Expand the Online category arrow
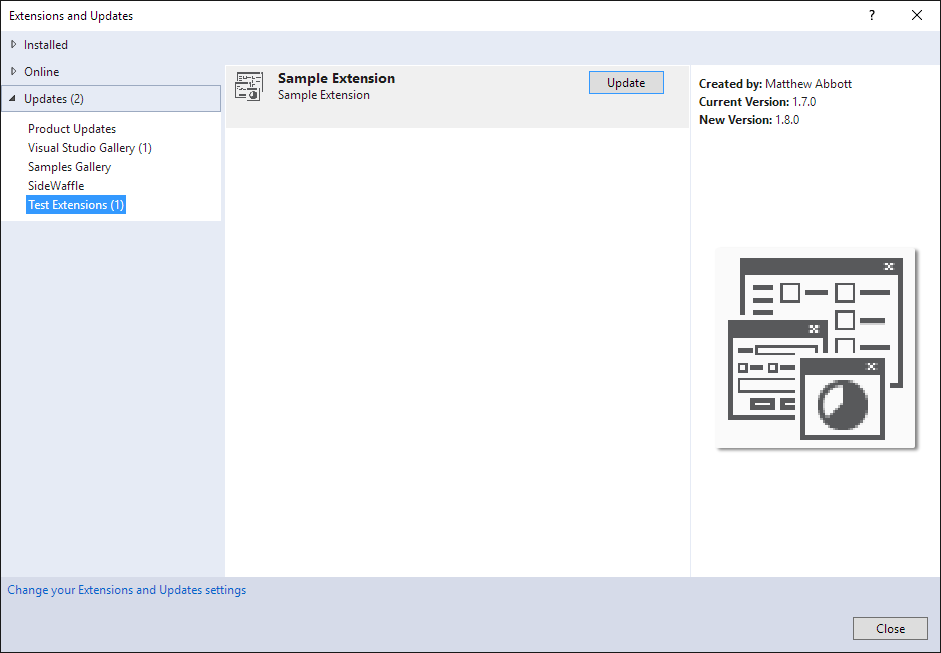Viewport: 941px width, 653px height. coord(13,71)
